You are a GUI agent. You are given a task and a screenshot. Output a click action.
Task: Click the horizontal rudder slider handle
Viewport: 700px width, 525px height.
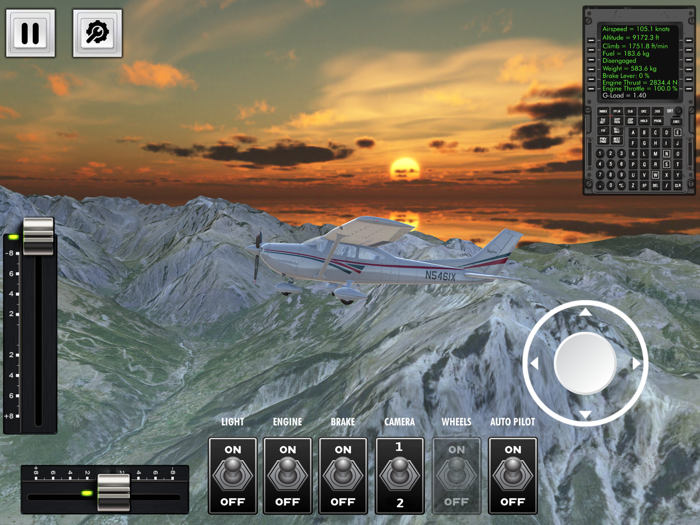click(x=114, y=492)
